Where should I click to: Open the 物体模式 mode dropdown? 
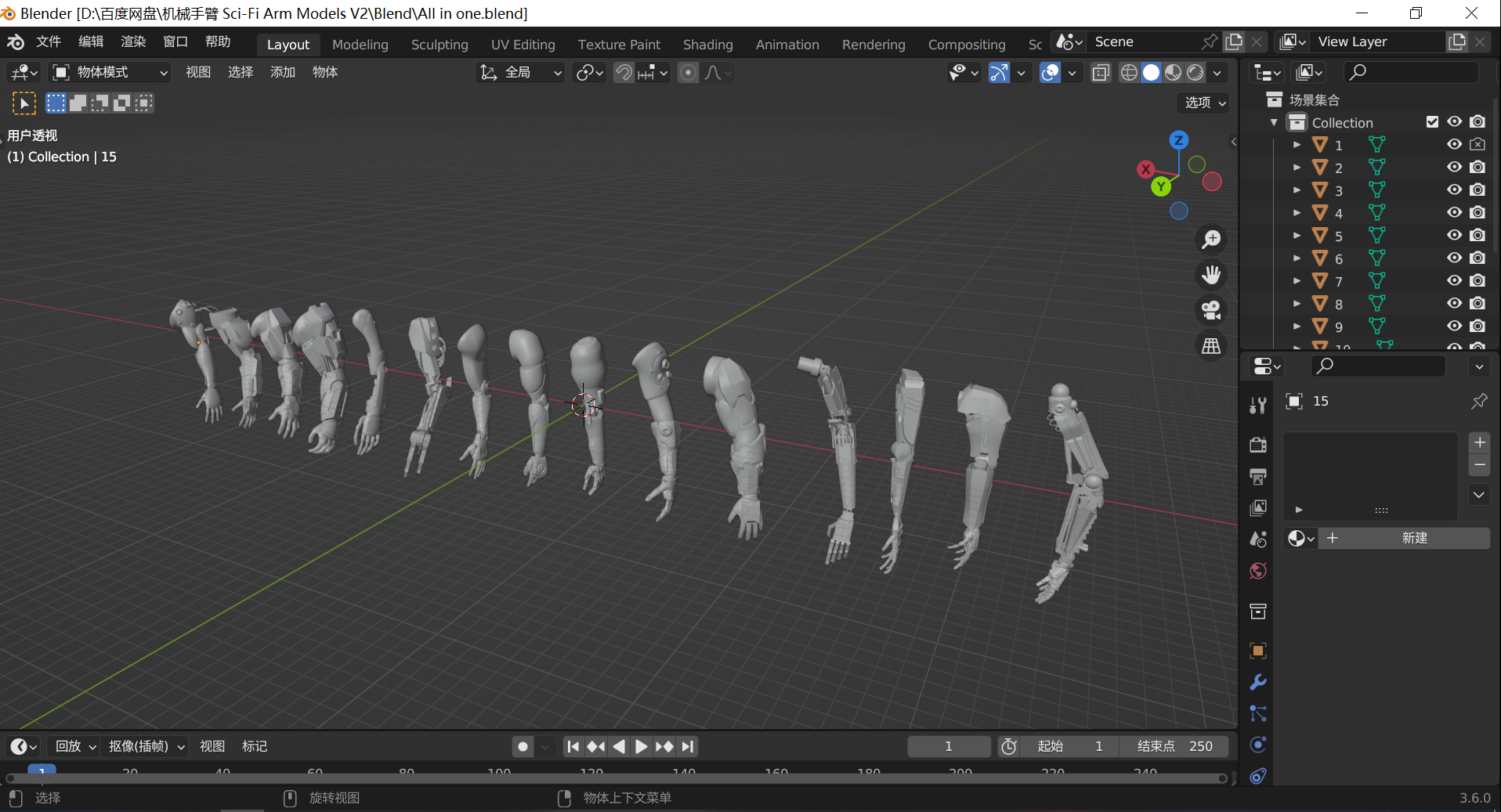click(110, 73)
